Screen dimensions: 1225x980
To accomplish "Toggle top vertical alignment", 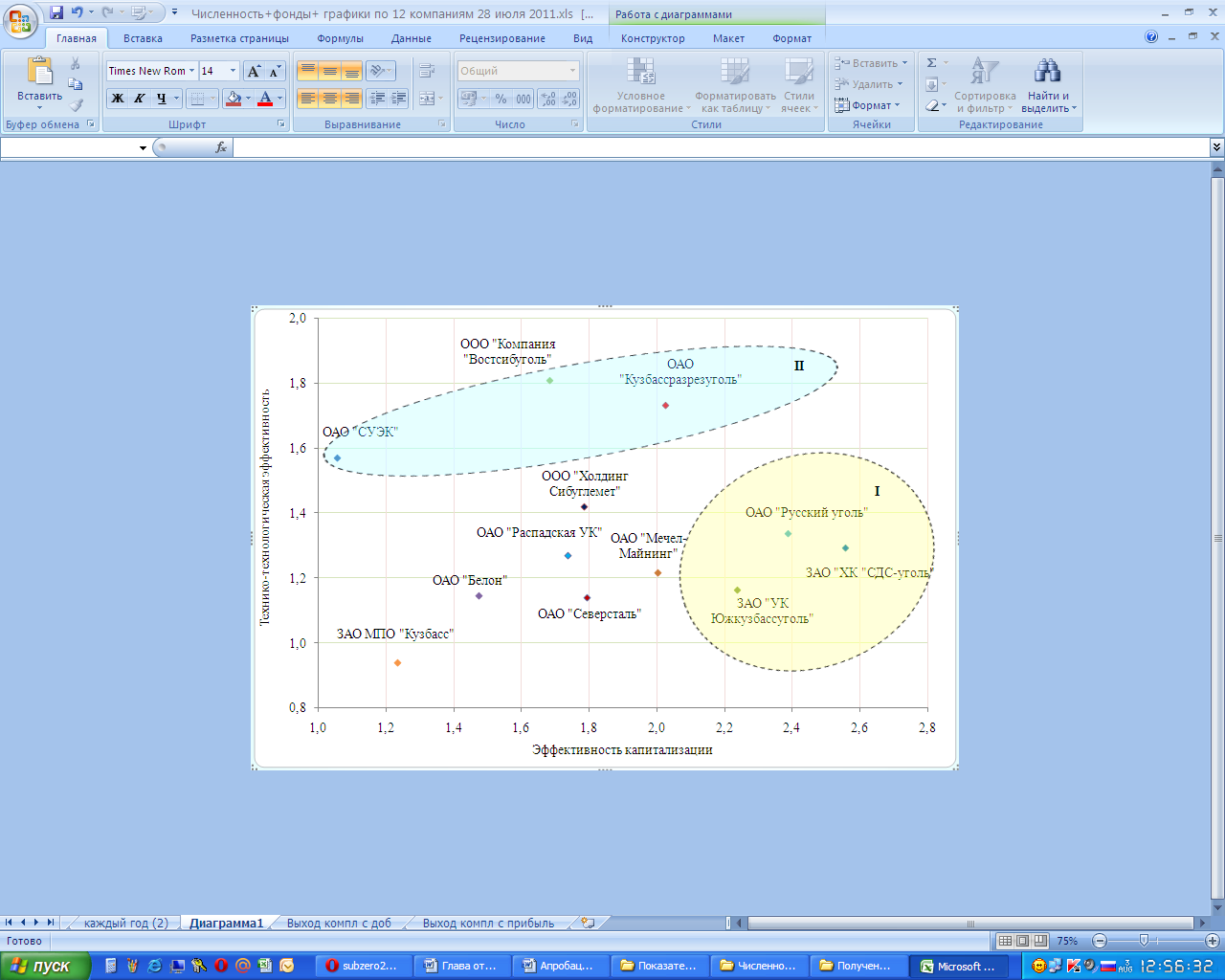I will [307, 71].
